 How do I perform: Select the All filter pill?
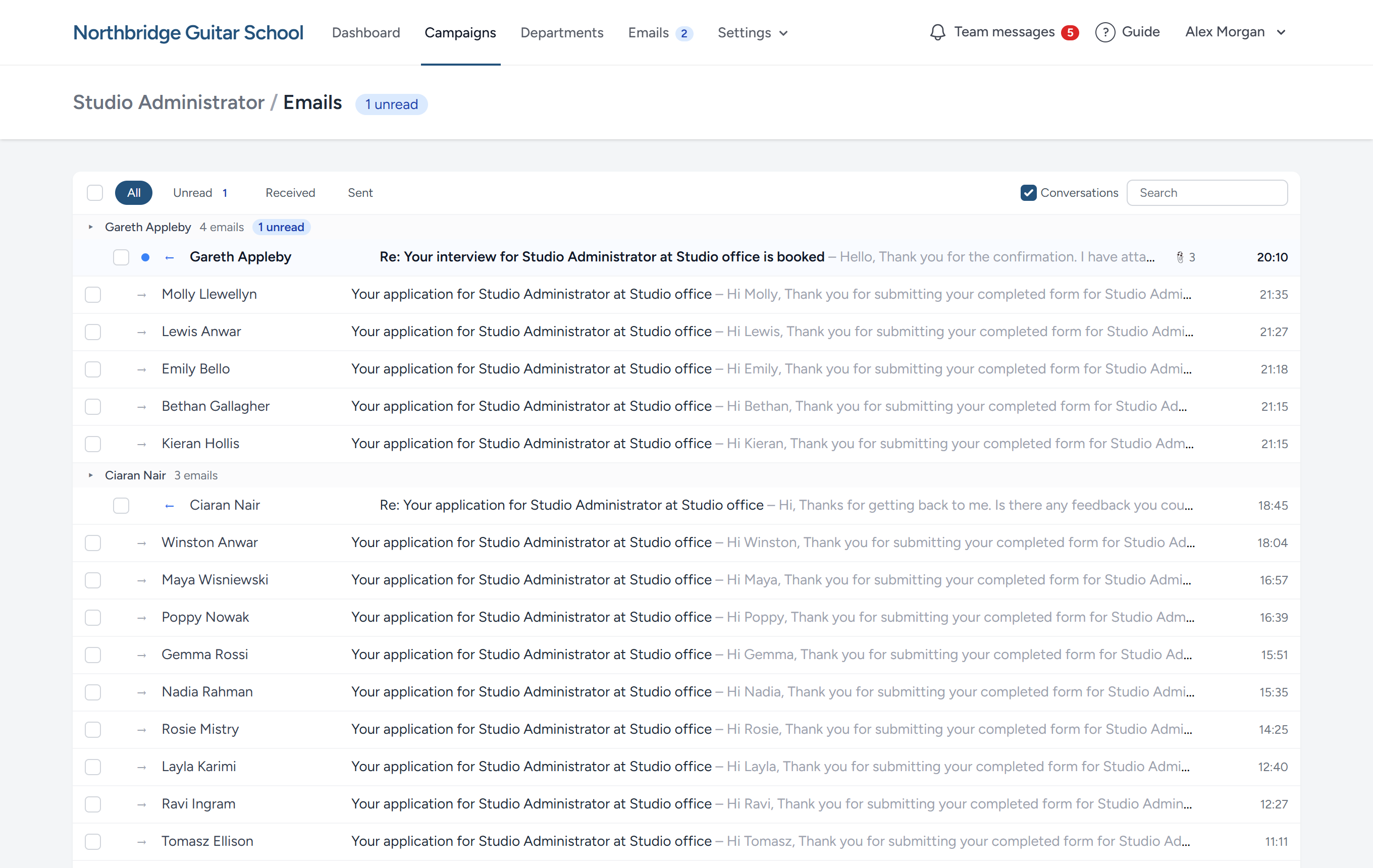[x=134, y=193]
